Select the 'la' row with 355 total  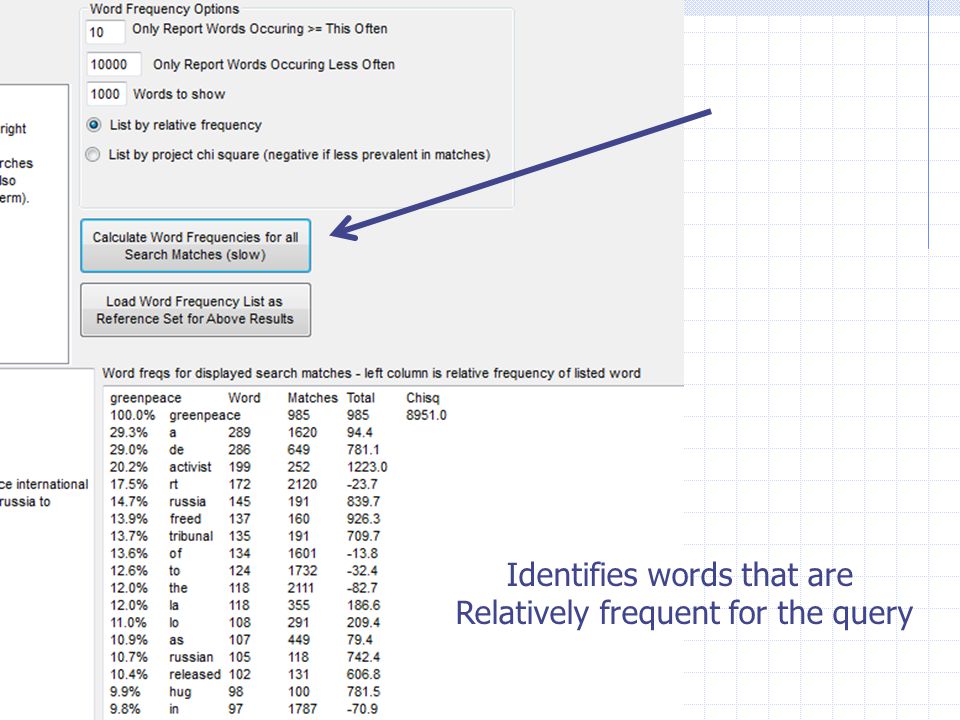click(245, 605)
